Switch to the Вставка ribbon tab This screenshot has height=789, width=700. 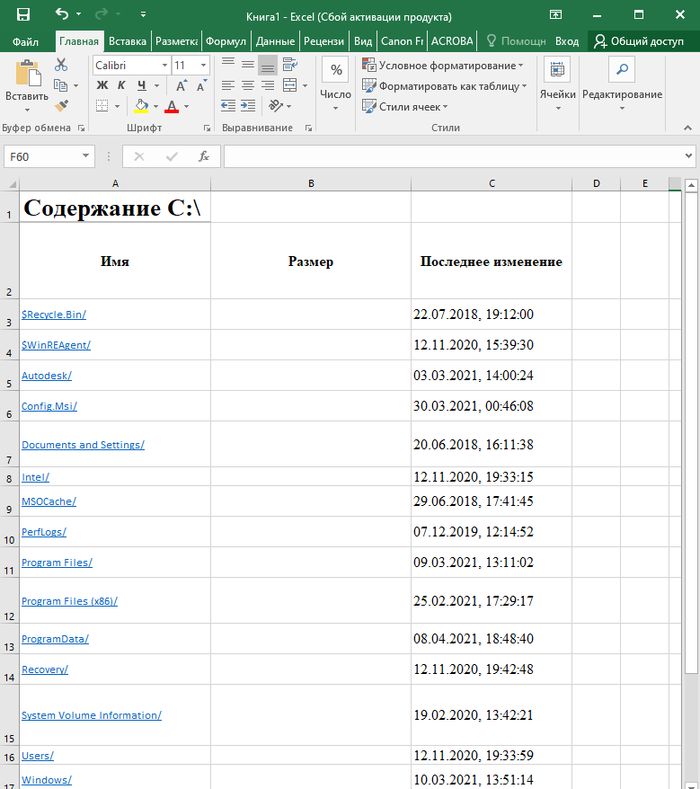[x=127, y=41]
